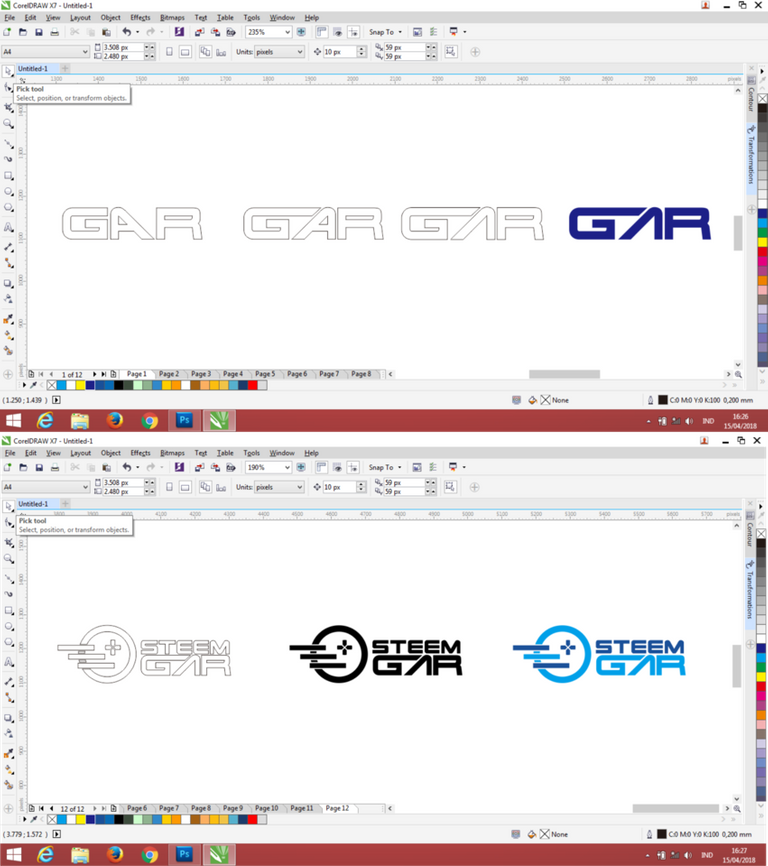Image resolution: width=768 pixels, height=866 pixels.
Task: Open the Layout menu in lower window
Action: click(x=81, y=453)
